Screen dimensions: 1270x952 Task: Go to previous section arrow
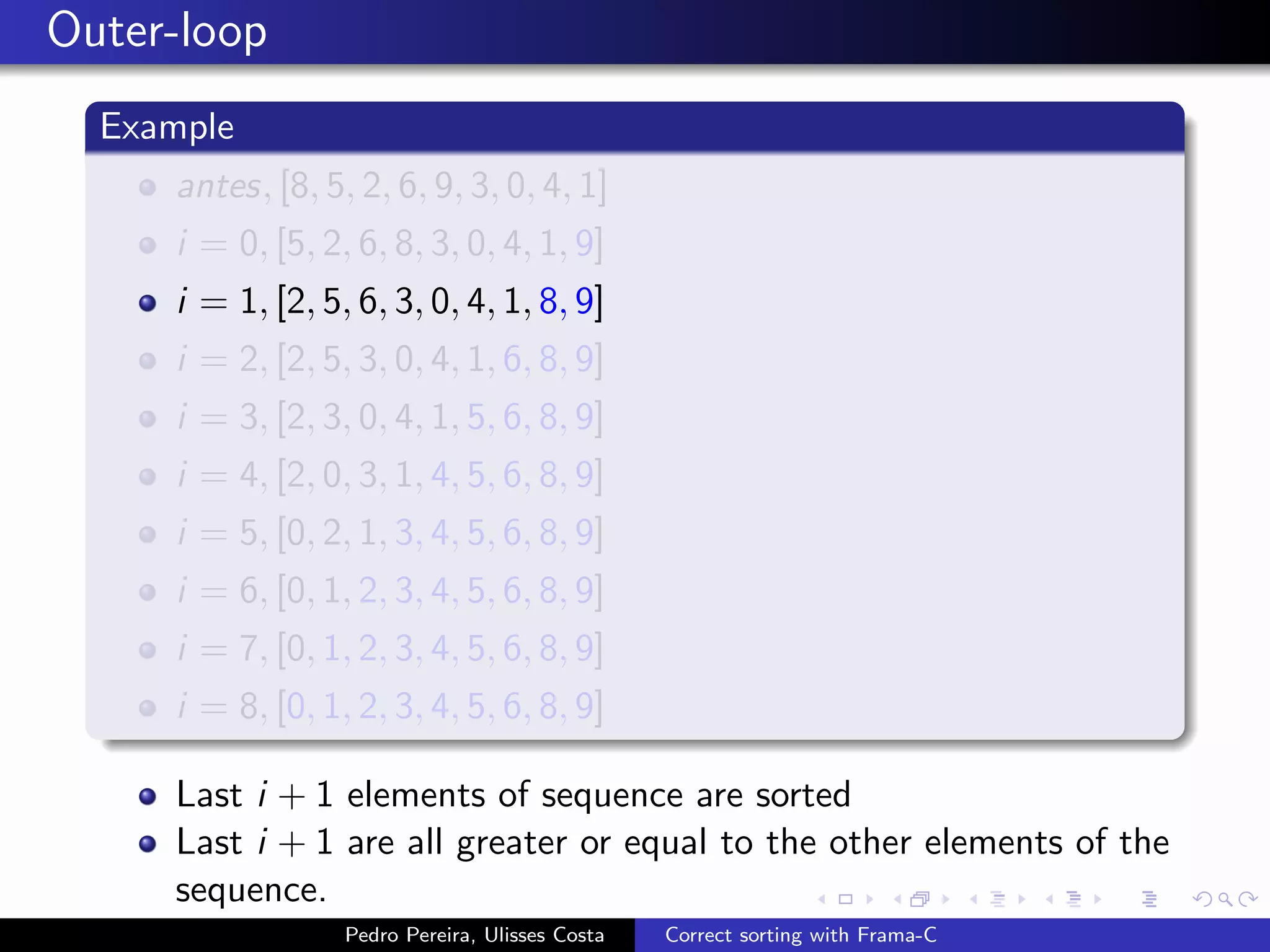click(x=1049, y=899)
